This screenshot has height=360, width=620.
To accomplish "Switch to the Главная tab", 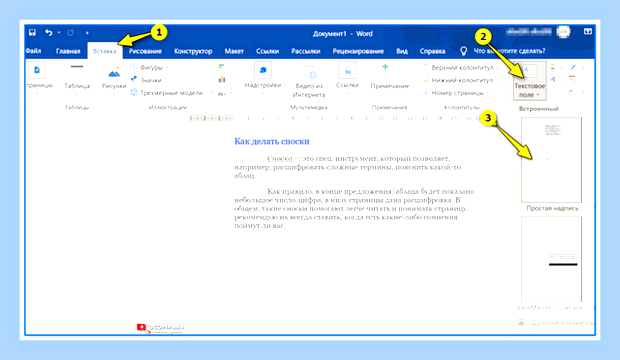I will click(68, 51).
